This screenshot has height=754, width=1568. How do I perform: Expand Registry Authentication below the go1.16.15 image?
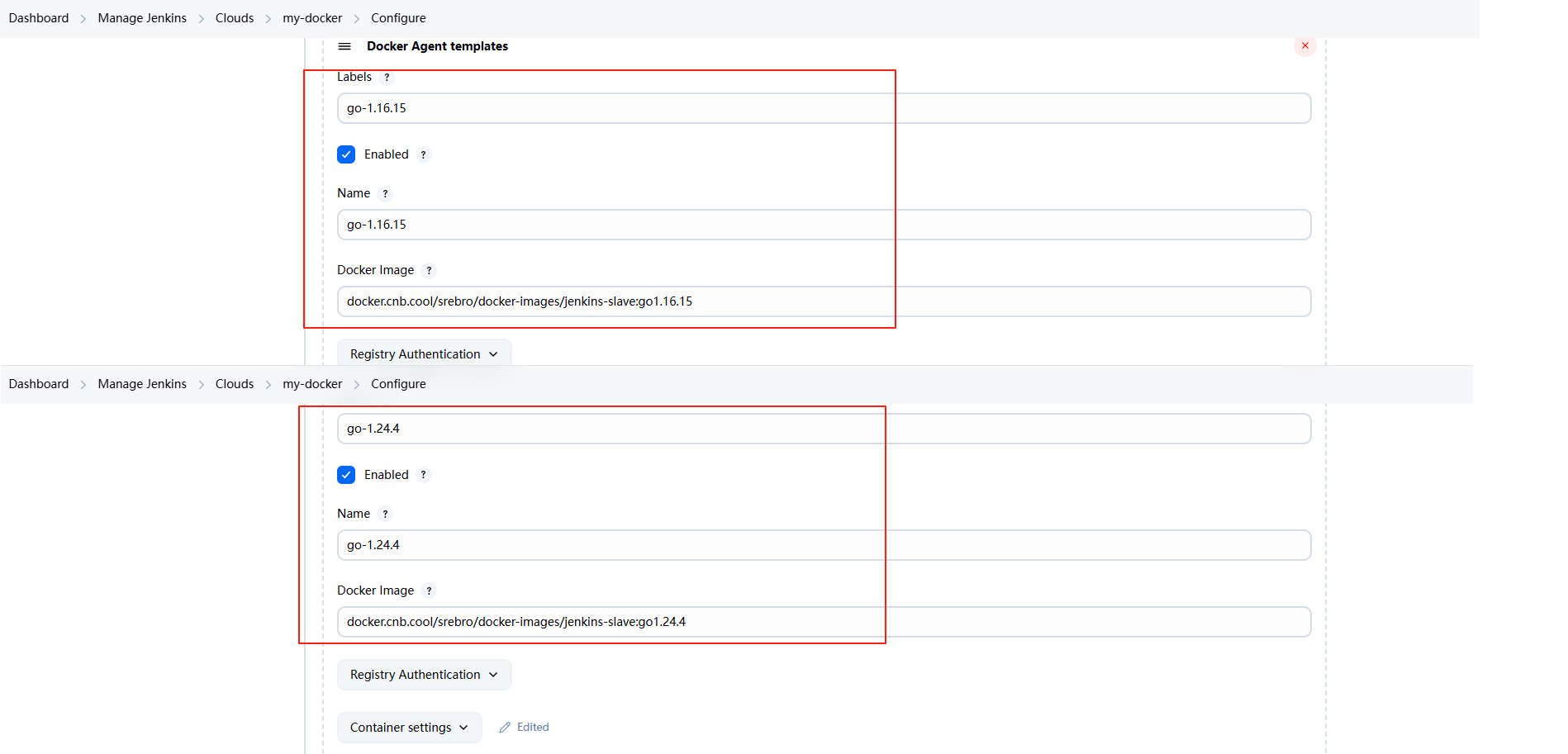(424, 354)
